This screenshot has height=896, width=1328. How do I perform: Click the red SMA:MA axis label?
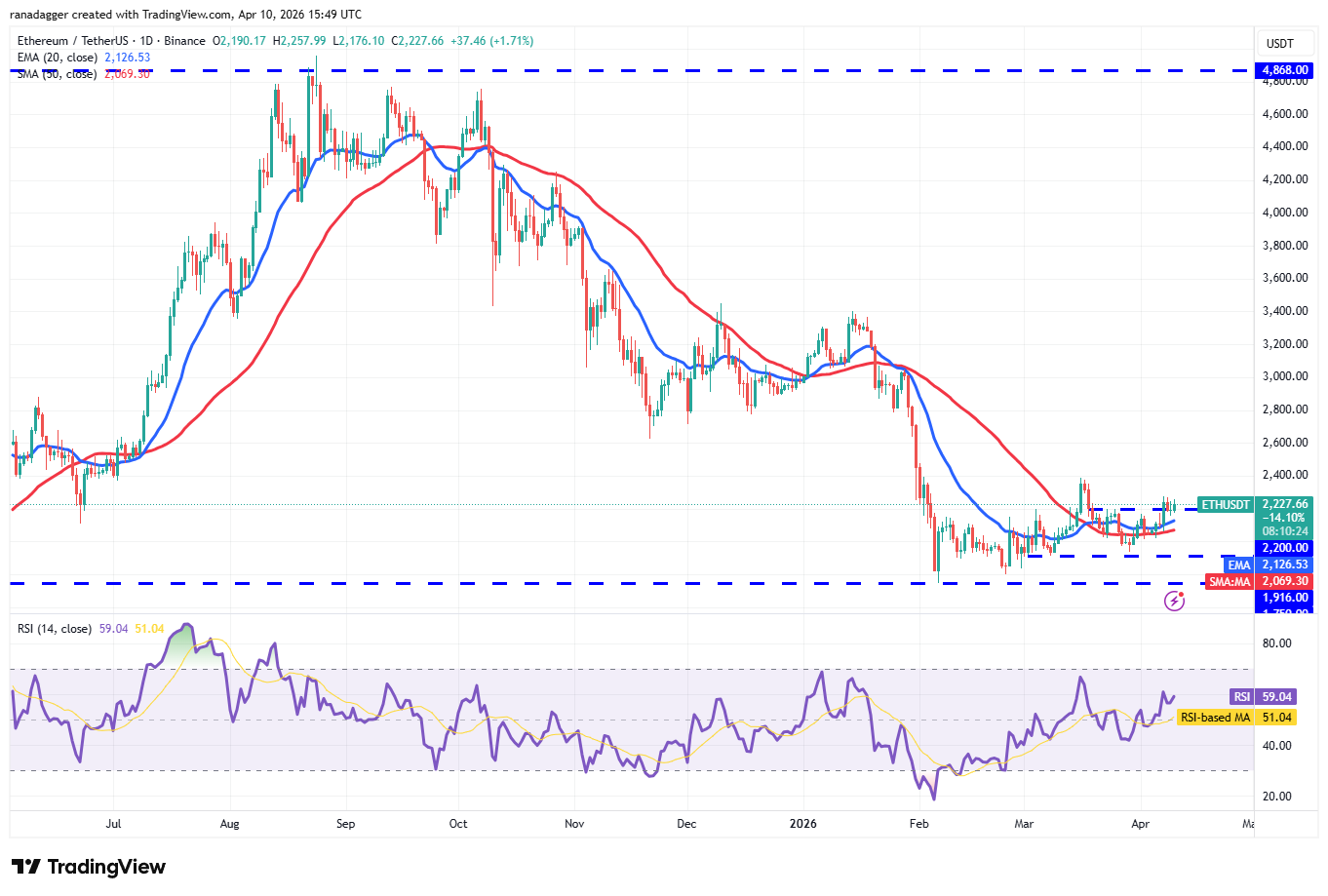[x=1229, y=581]
